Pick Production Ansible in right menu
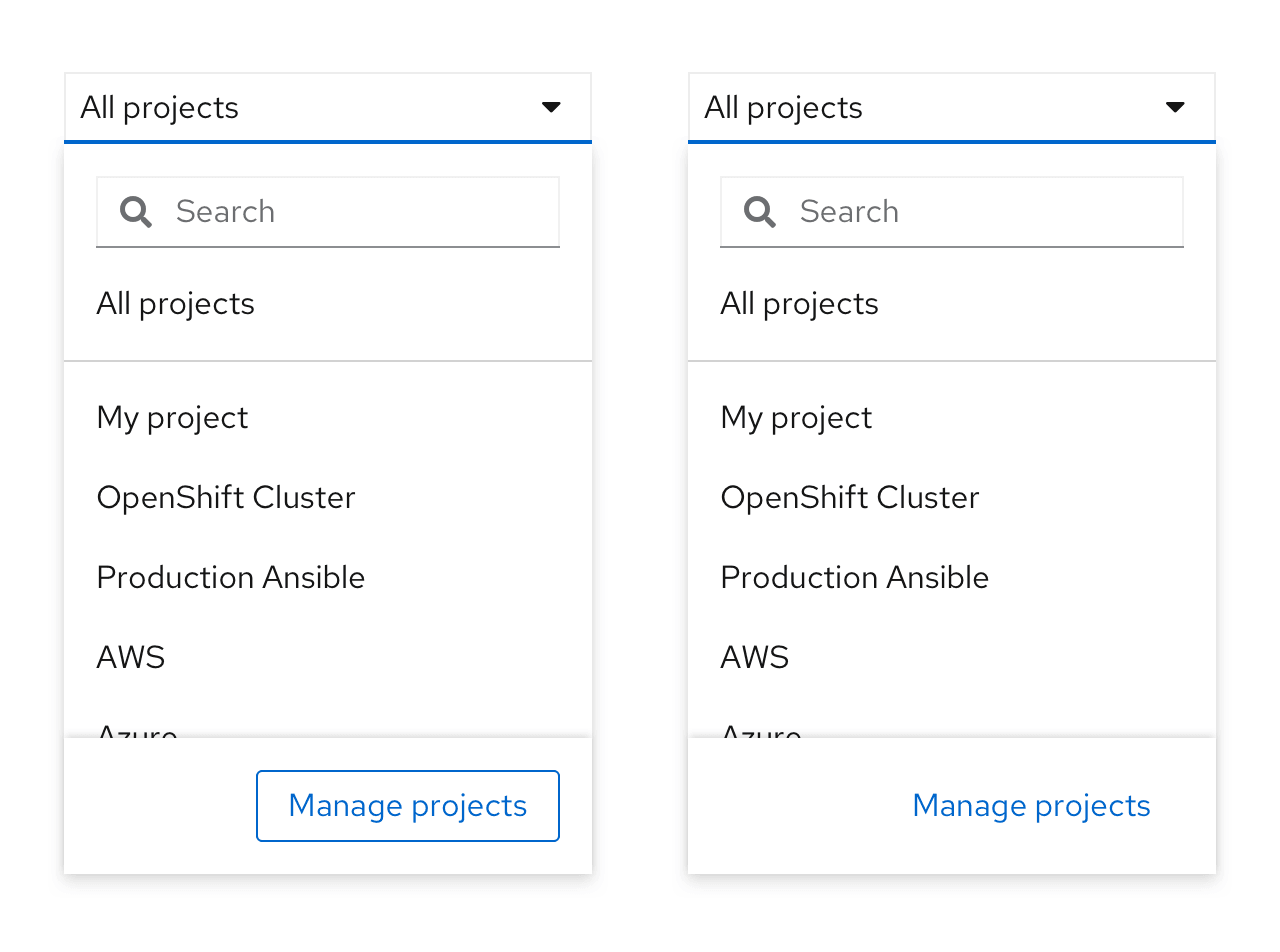1280x952 pixels. pos(855,578)
